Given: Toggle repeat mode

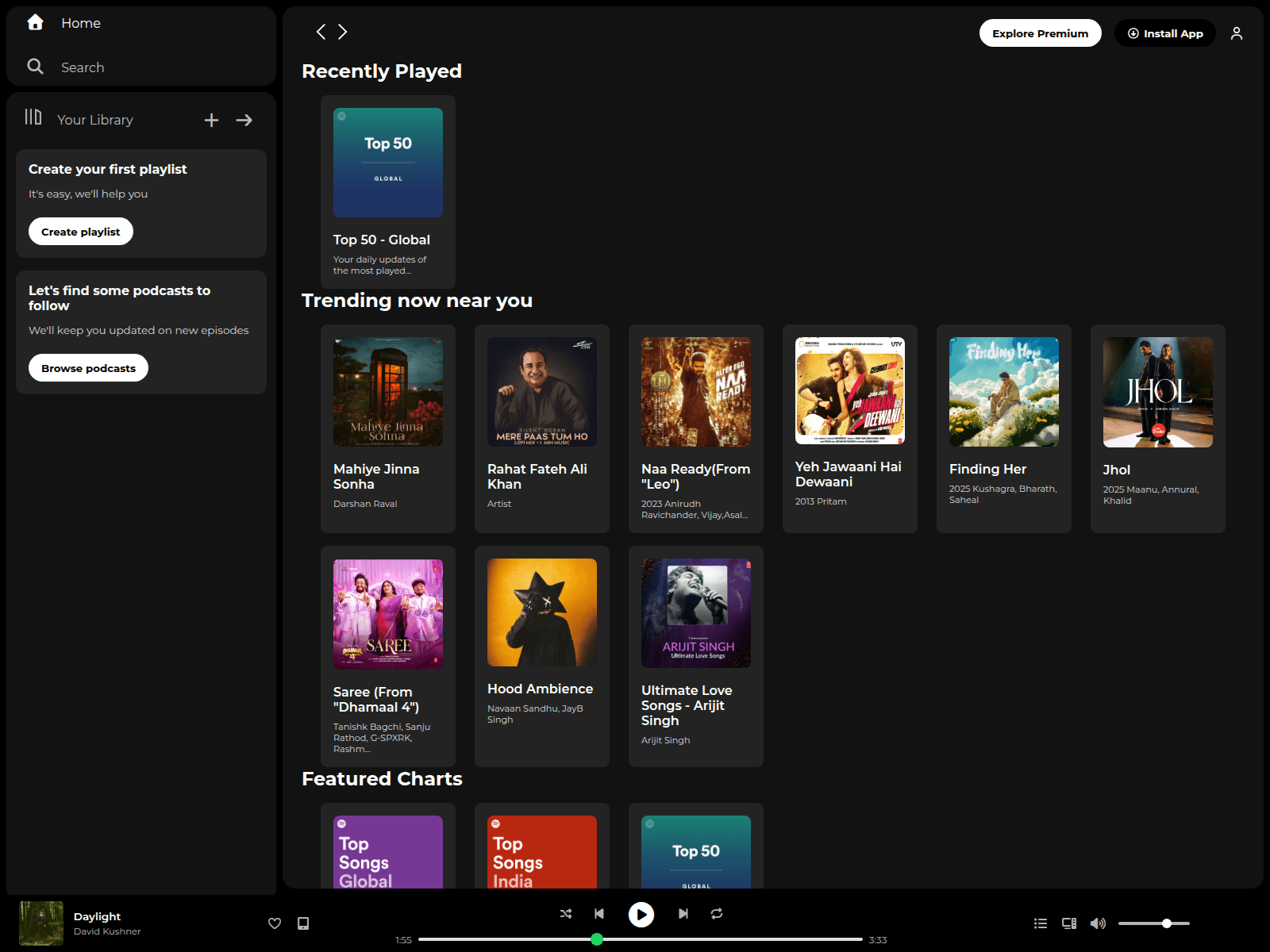Looking at the screenshot, I should pyautogui.click(x=717, y=914).
